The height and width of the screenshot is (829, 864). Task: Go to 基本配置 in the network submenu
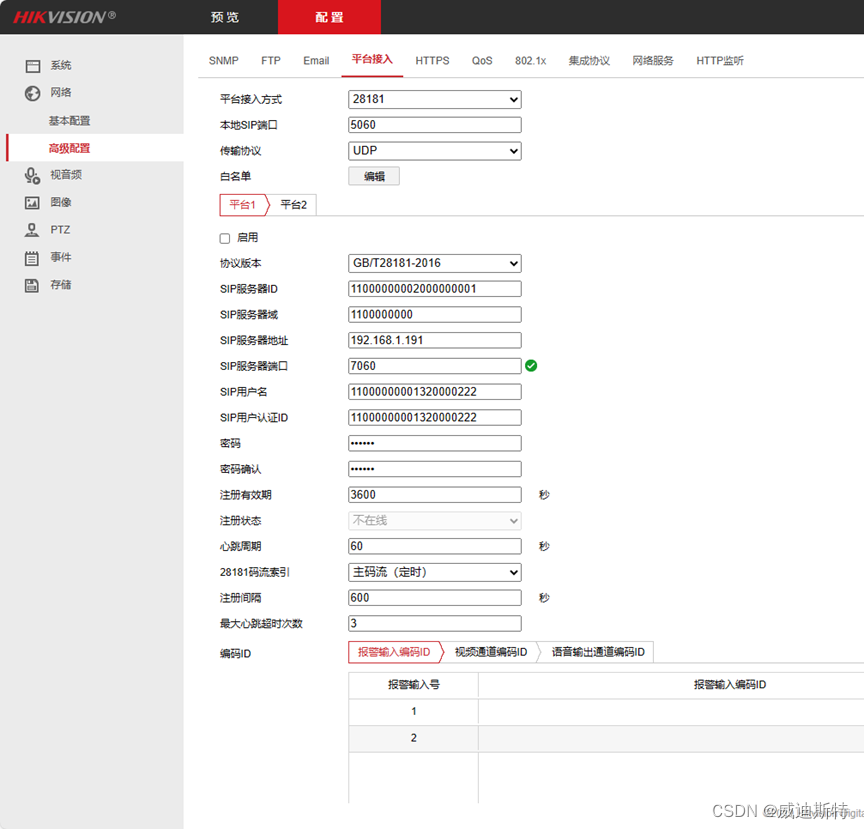point(69,121)
